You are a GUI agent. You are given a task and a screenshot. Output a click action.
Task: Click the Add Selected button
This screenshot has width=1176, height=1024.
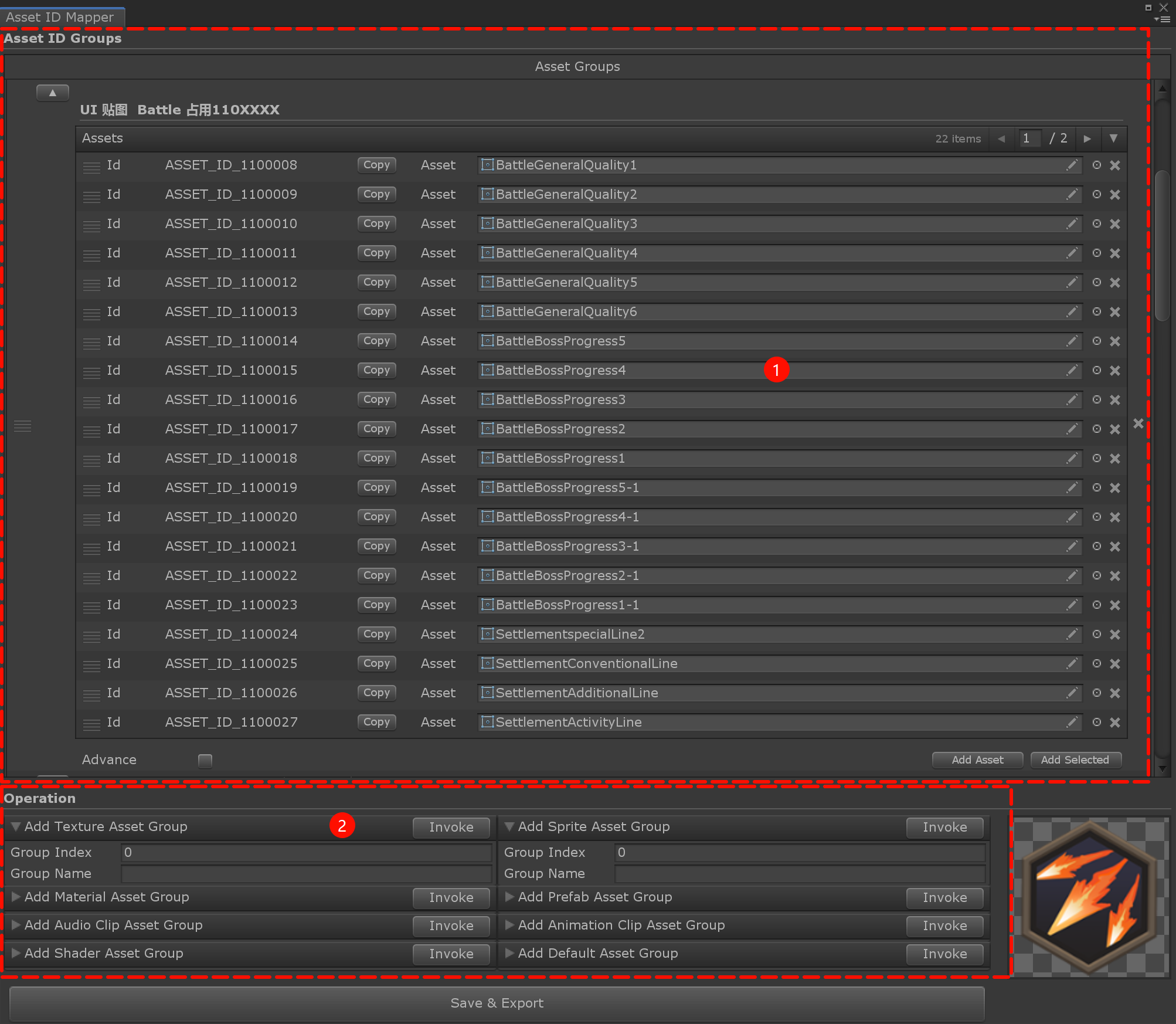point(1075,759)
